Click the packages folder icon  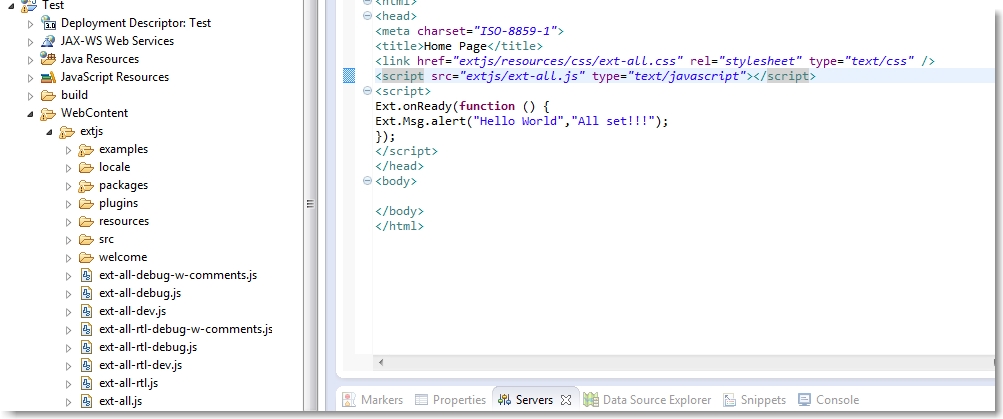[86, 186]
